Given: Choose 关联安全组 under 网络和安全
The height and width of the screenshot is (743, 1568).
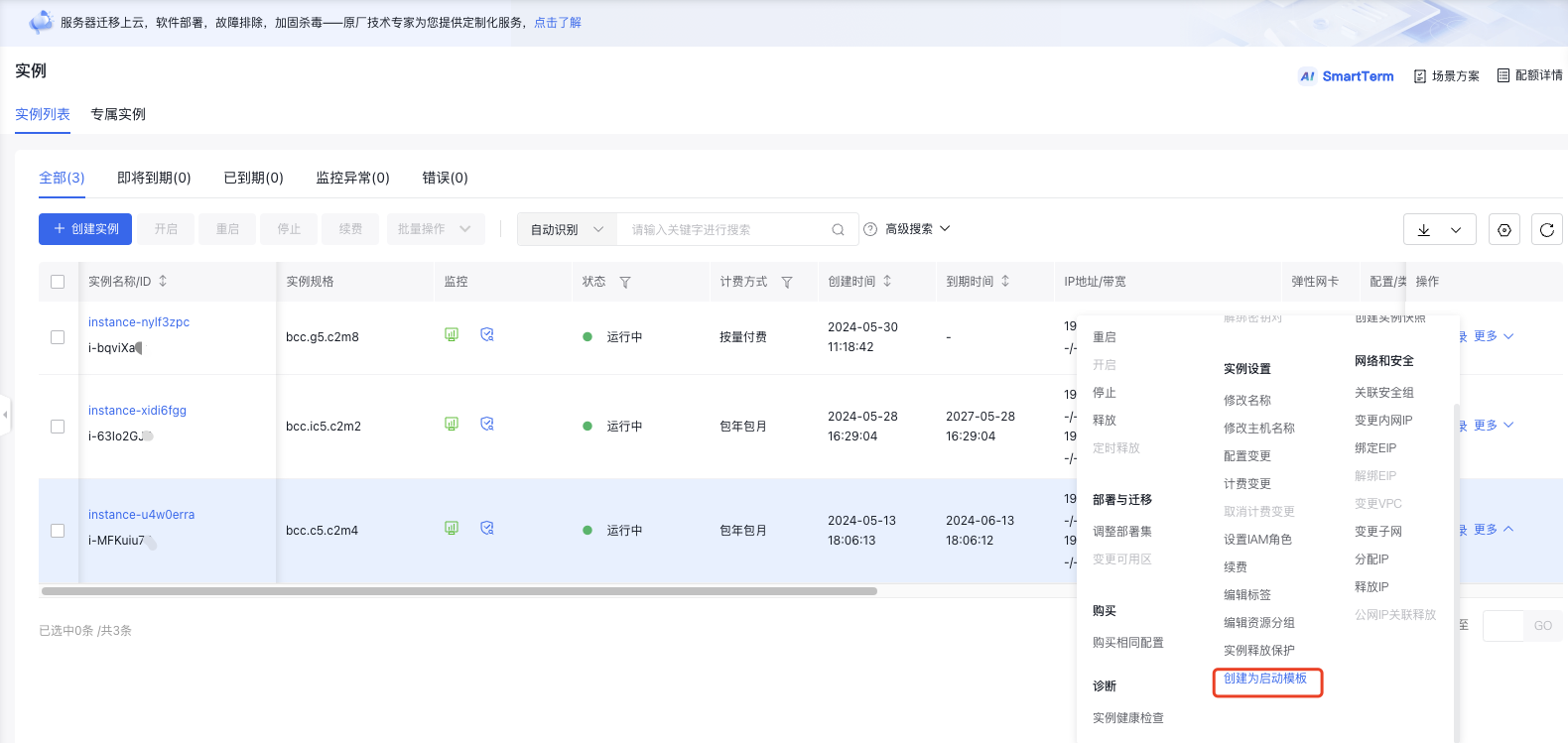Looking at the screenshot, I should tap(1384, 393).
